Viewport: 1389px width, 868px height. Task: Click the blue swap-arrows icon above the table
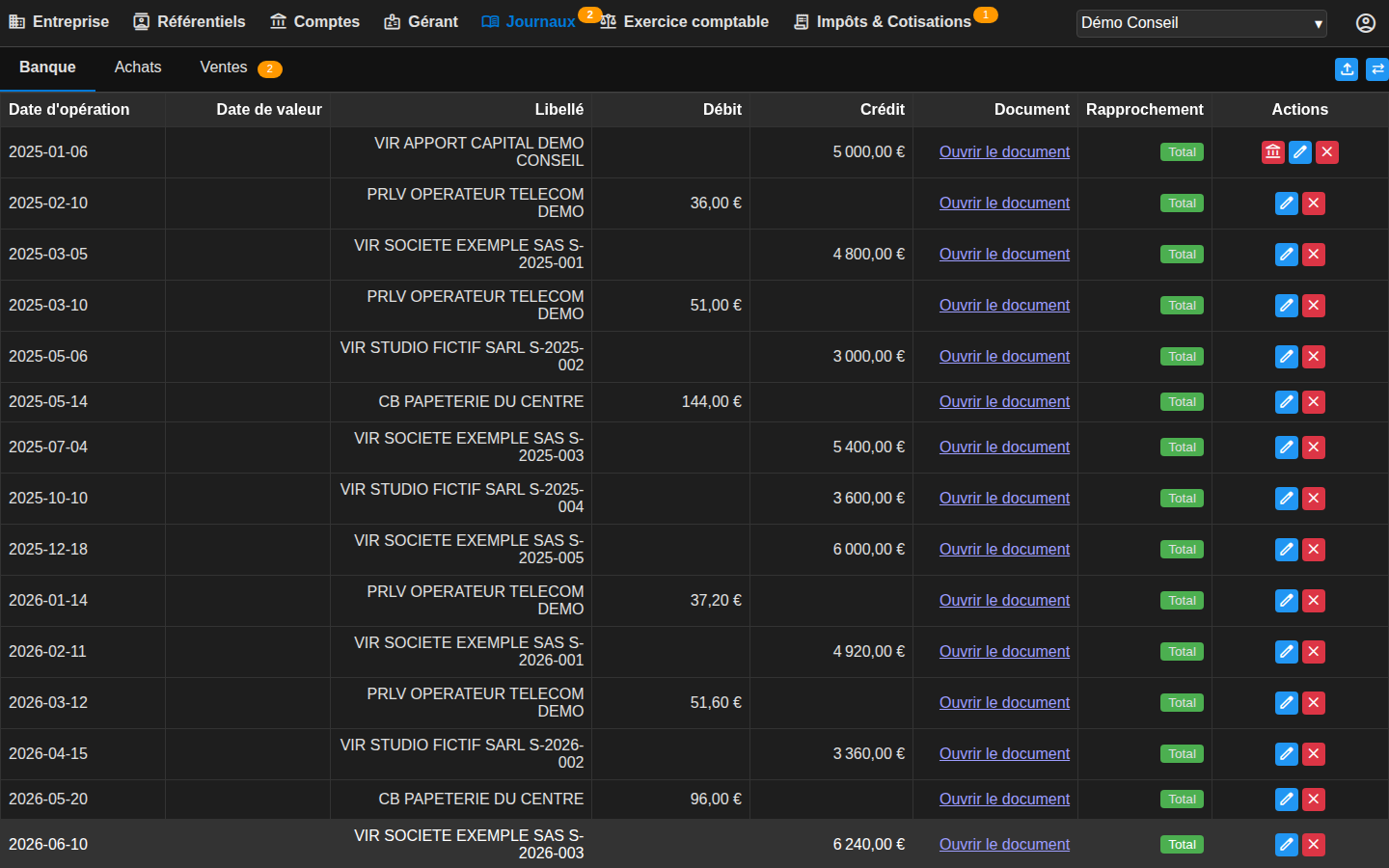click(1377, 69)
